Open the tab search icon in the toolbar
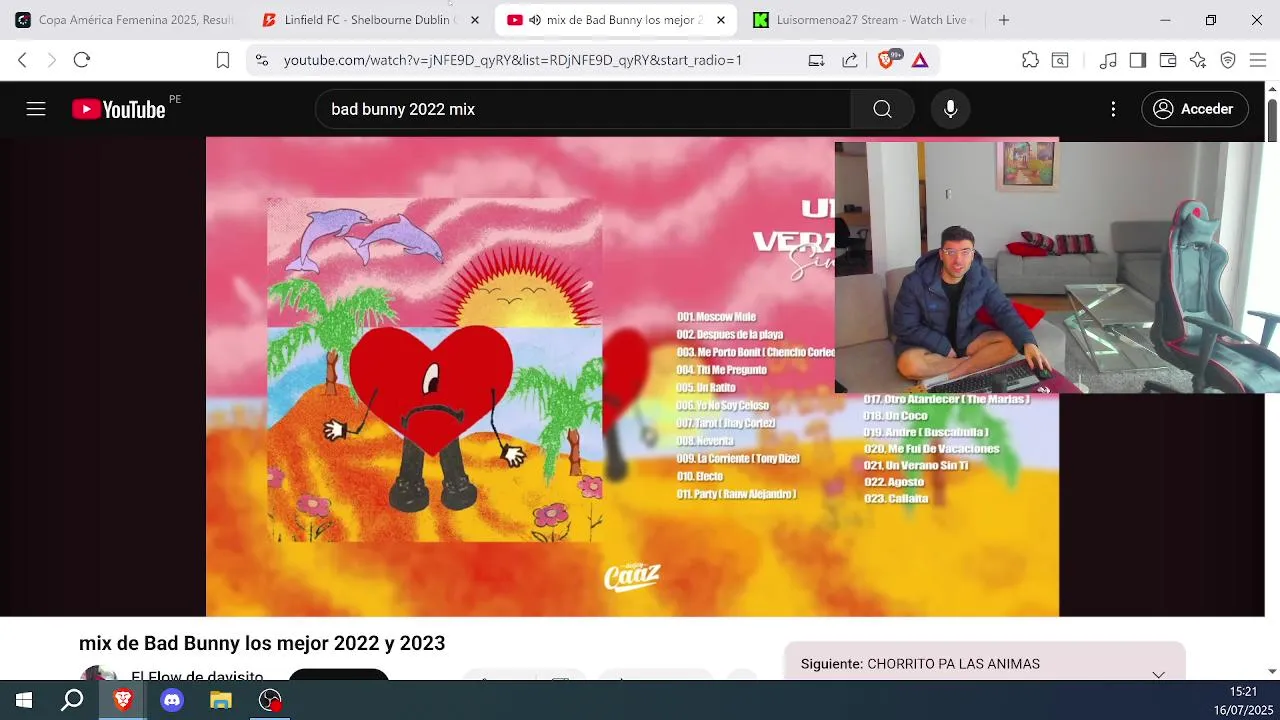Image resolution: width=1280 pixels, height=720 pixels. (x=1060, y=60)
